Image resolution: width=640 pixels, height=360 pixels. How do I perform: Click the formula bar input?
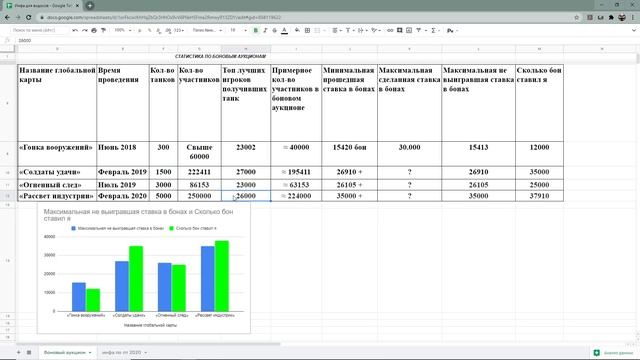pyautogui.click(x=327, y=40)
